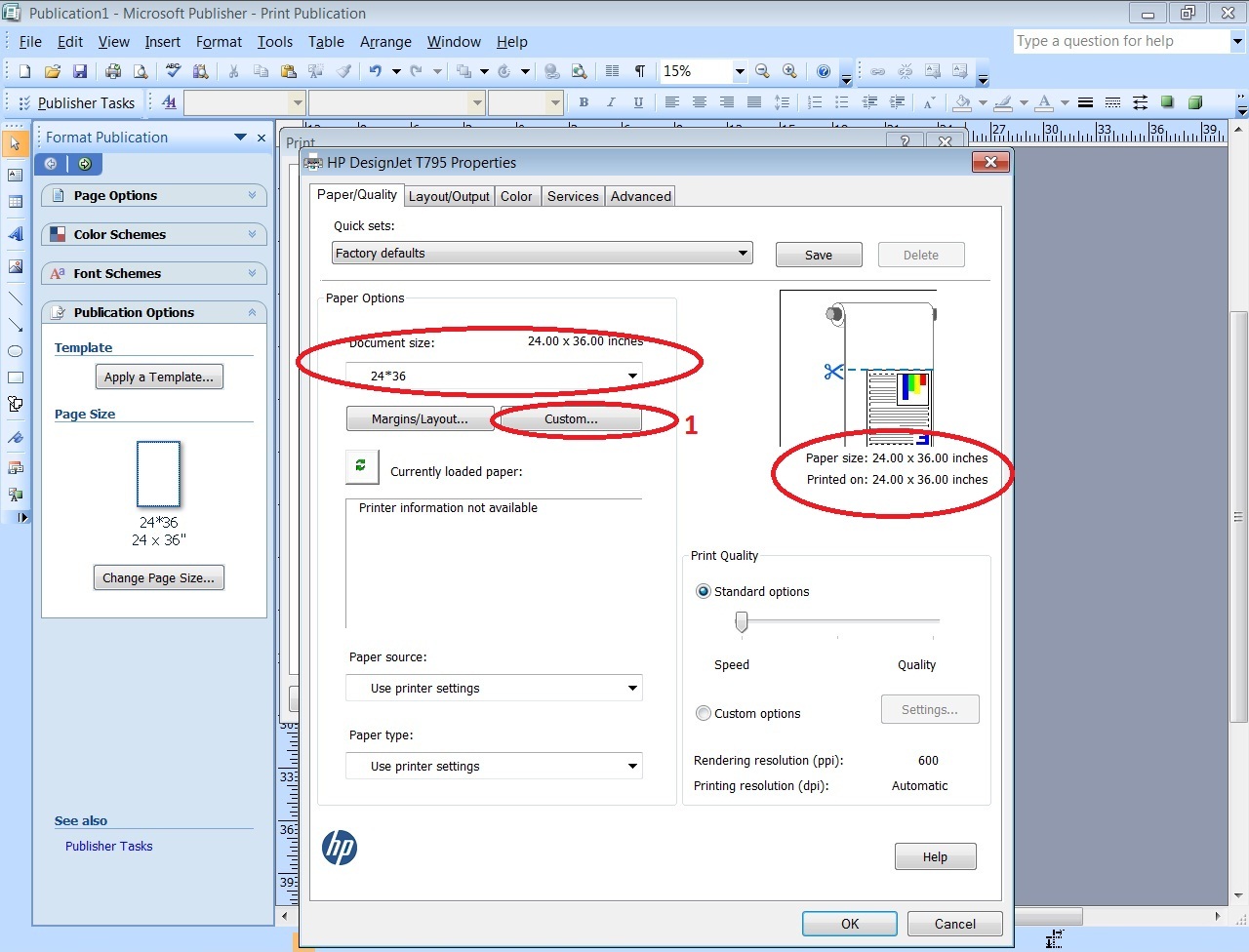Click OK in DesignJet Properties dialog
Image resolution: width=1249 pixels, height=952 pixels.
pyautogui.click(x=850, y=924)
